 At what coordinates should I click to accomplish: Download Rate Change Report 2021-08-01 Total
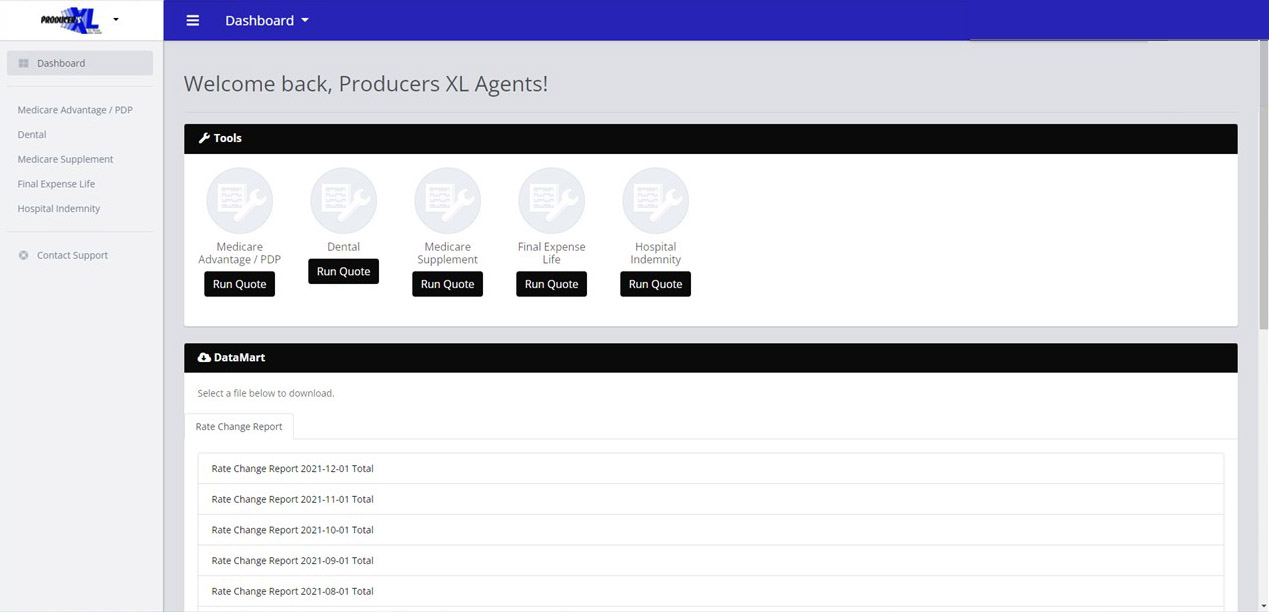pos(711,591)
